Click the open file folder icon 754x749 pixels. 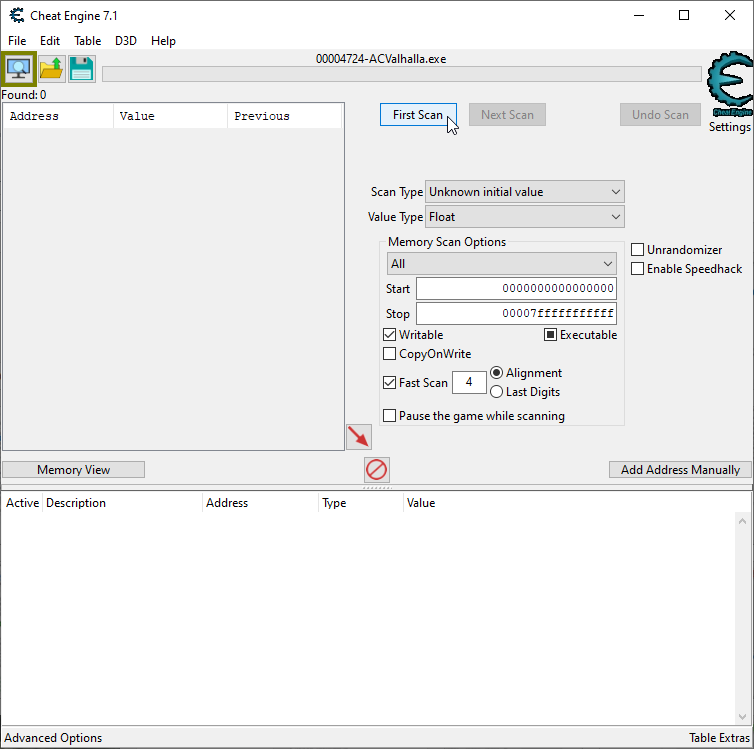(x=51, y=69)
